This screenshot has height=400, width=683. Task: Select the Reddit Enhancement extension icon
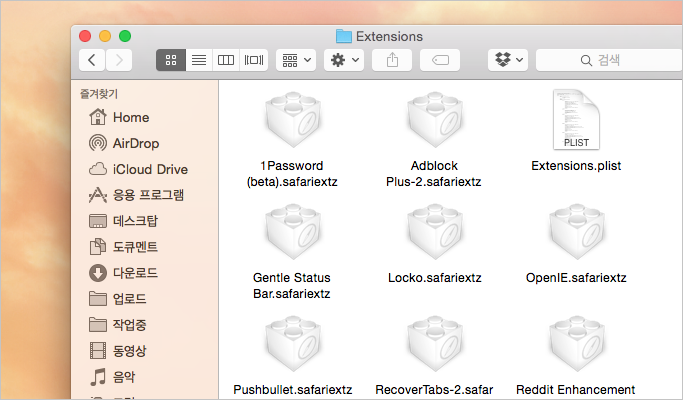576,344
